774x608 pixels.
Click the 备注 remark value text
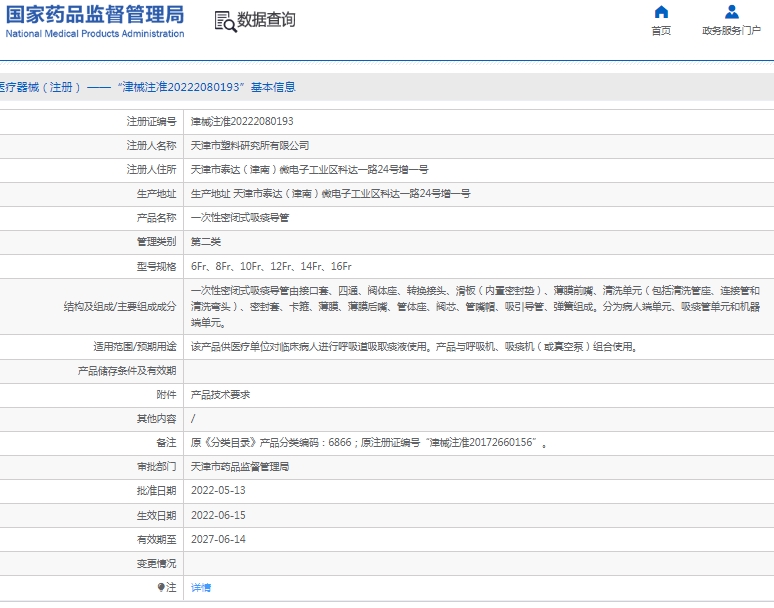pos(369,443)
